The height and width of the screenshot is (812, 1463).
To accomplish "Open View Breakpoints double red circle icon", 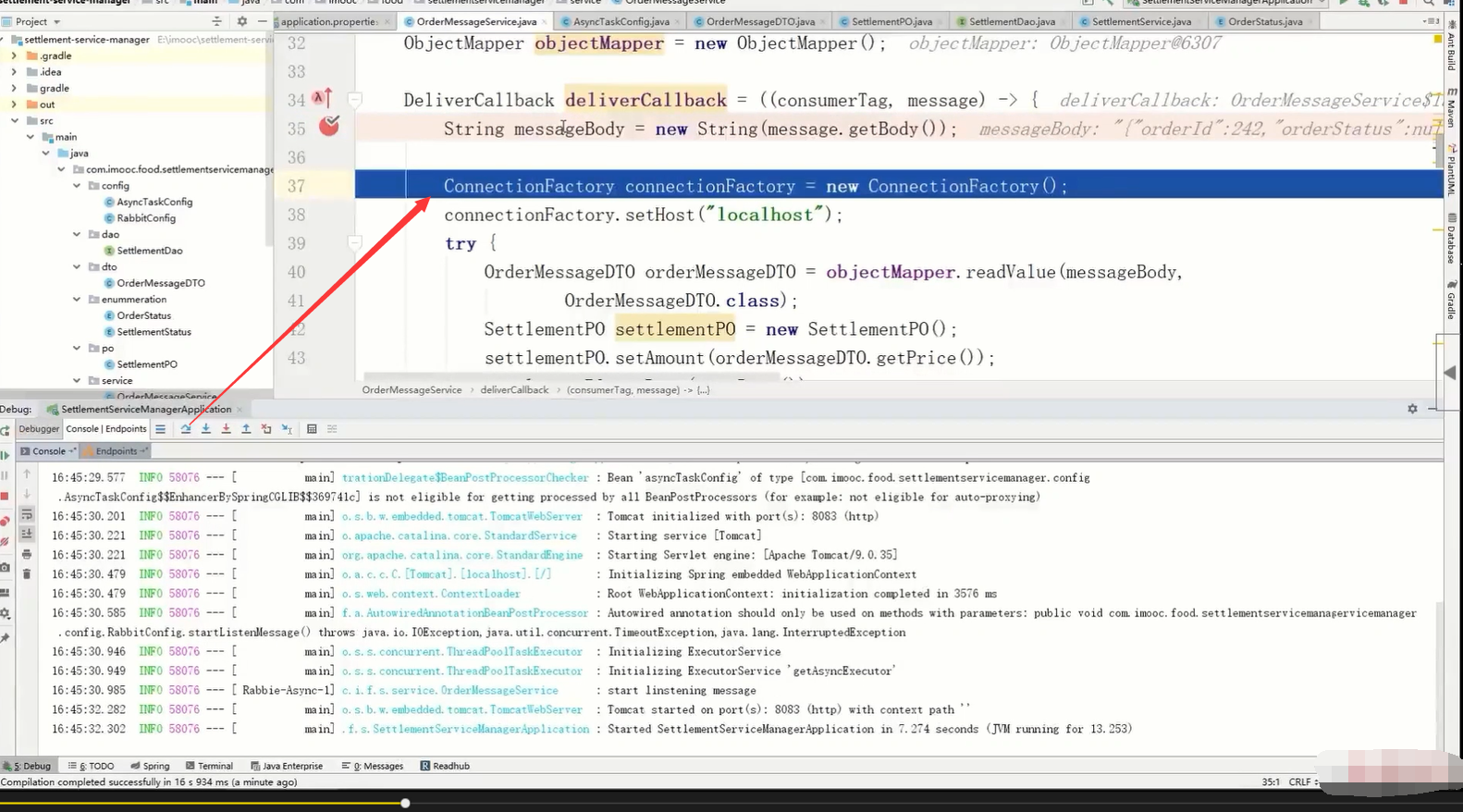I will 5,522.
